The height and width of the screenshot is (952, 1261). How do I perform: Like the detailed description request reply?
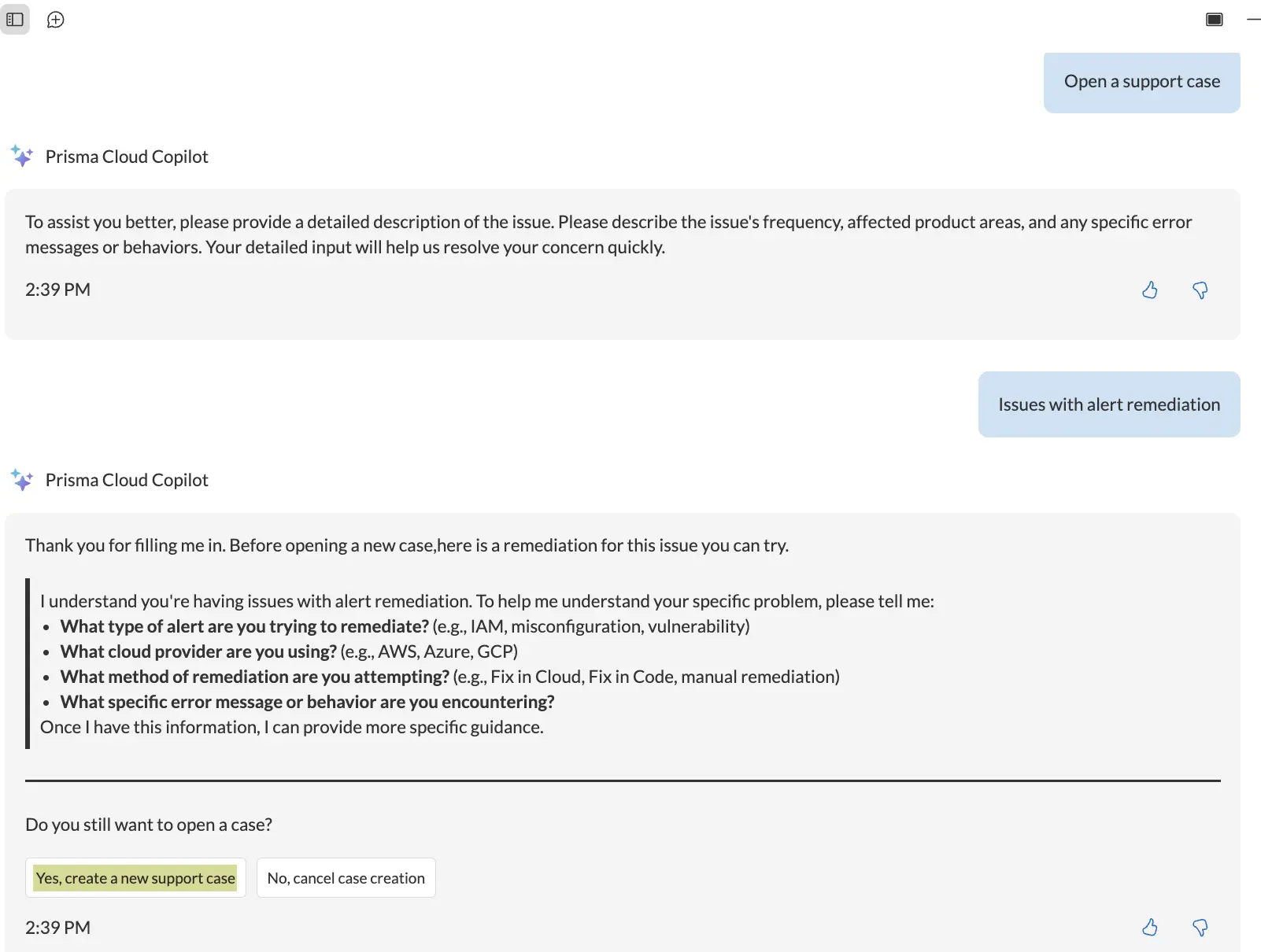[x=1149, y=290]
